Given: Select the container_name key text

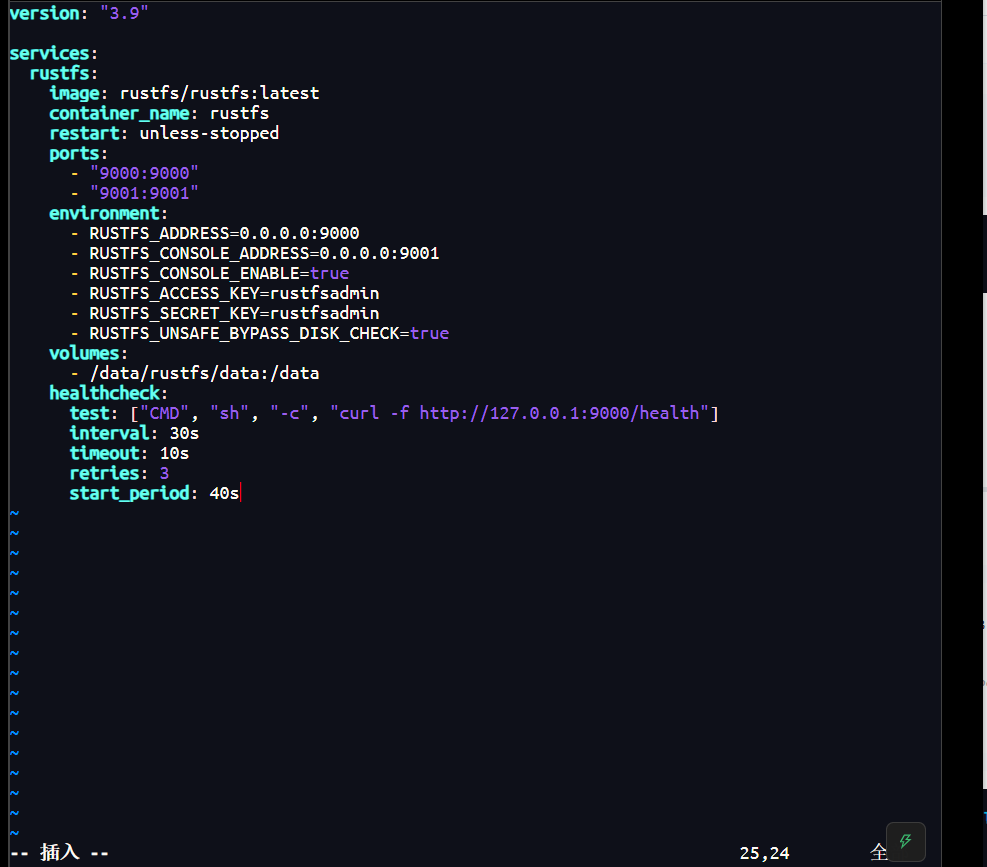Looking at the screenshot, I should click(x=119, y=113).
